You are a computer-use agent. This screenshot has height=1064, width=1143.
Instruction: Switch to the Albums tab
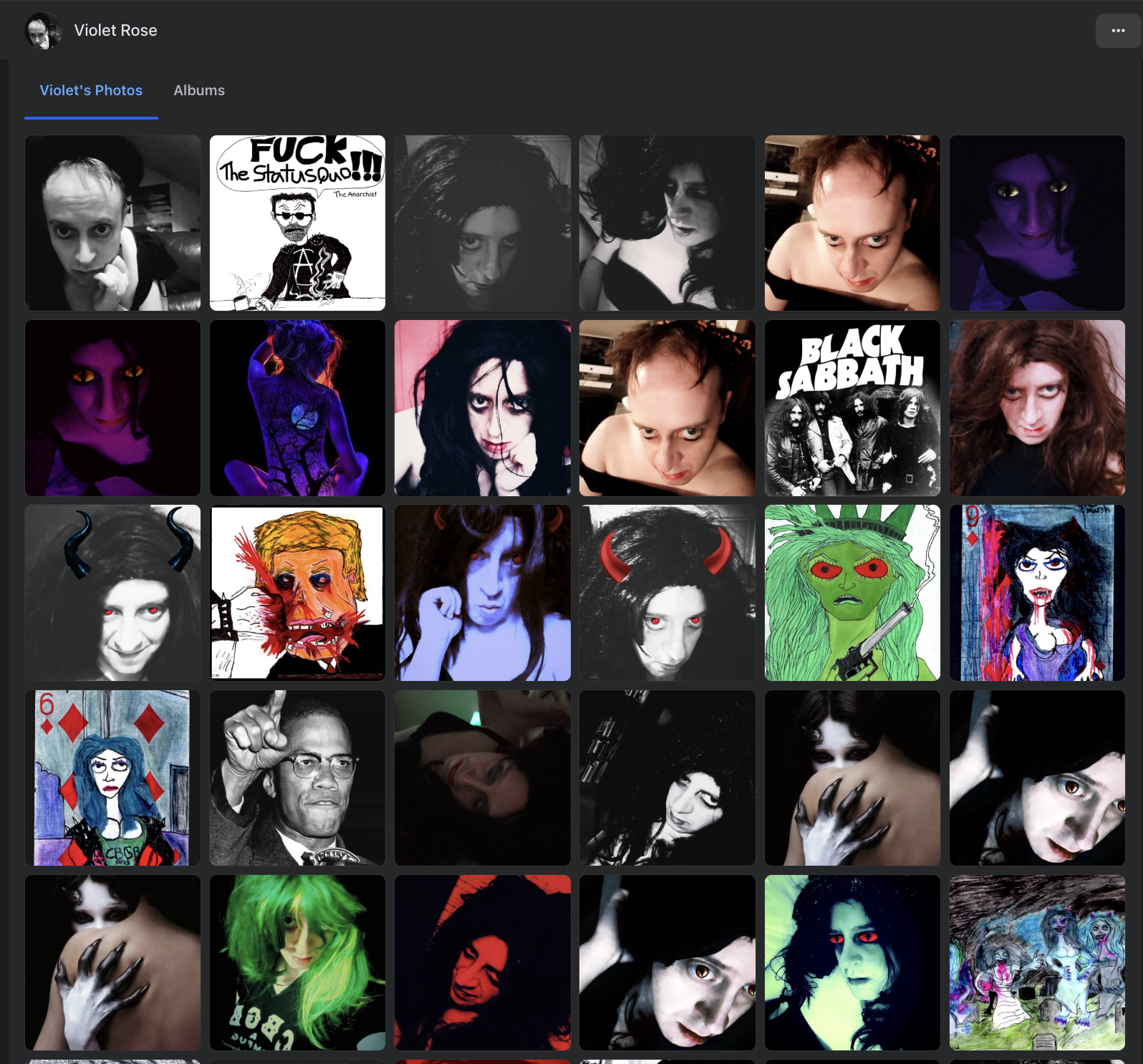click(x=198, y=91)
